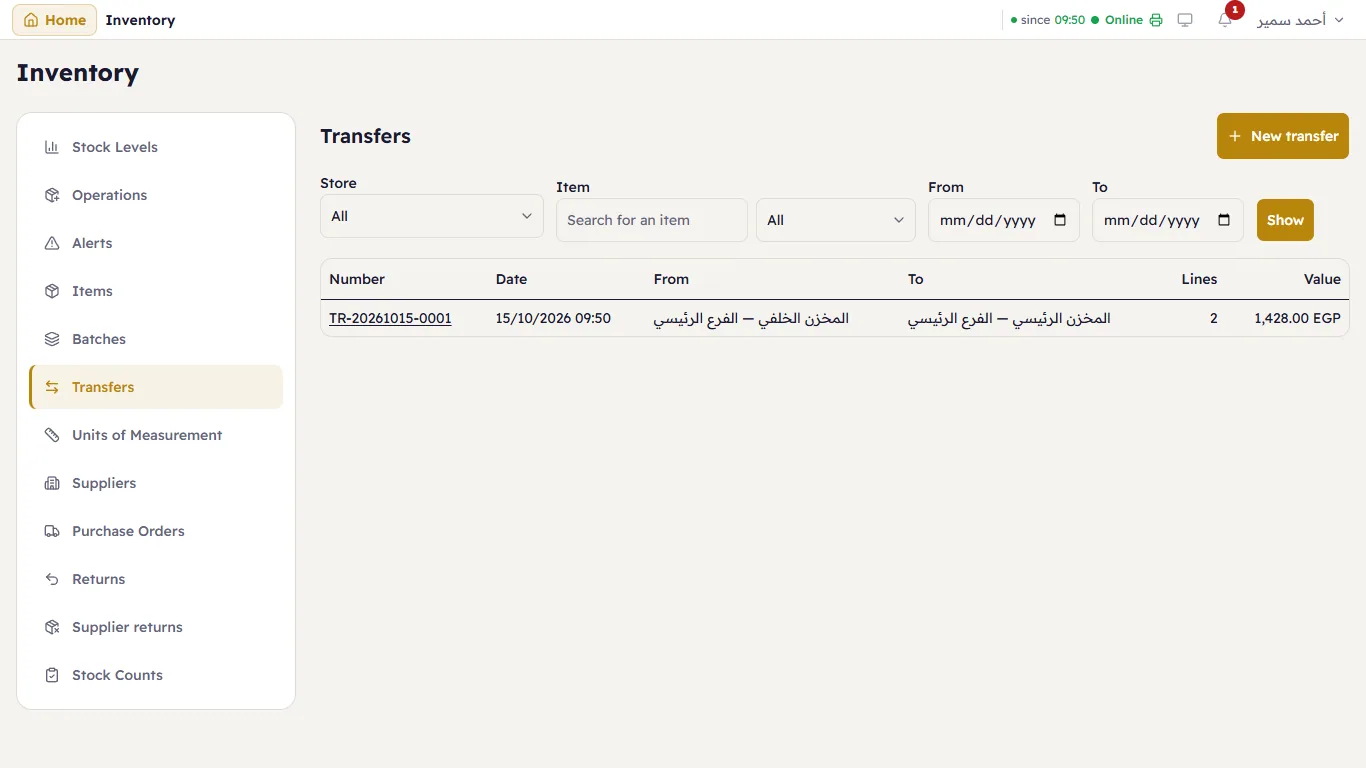Open the Store dropdown set to All
The width and height of the screenshot is (1366, 768).
[x=432, y=216]
